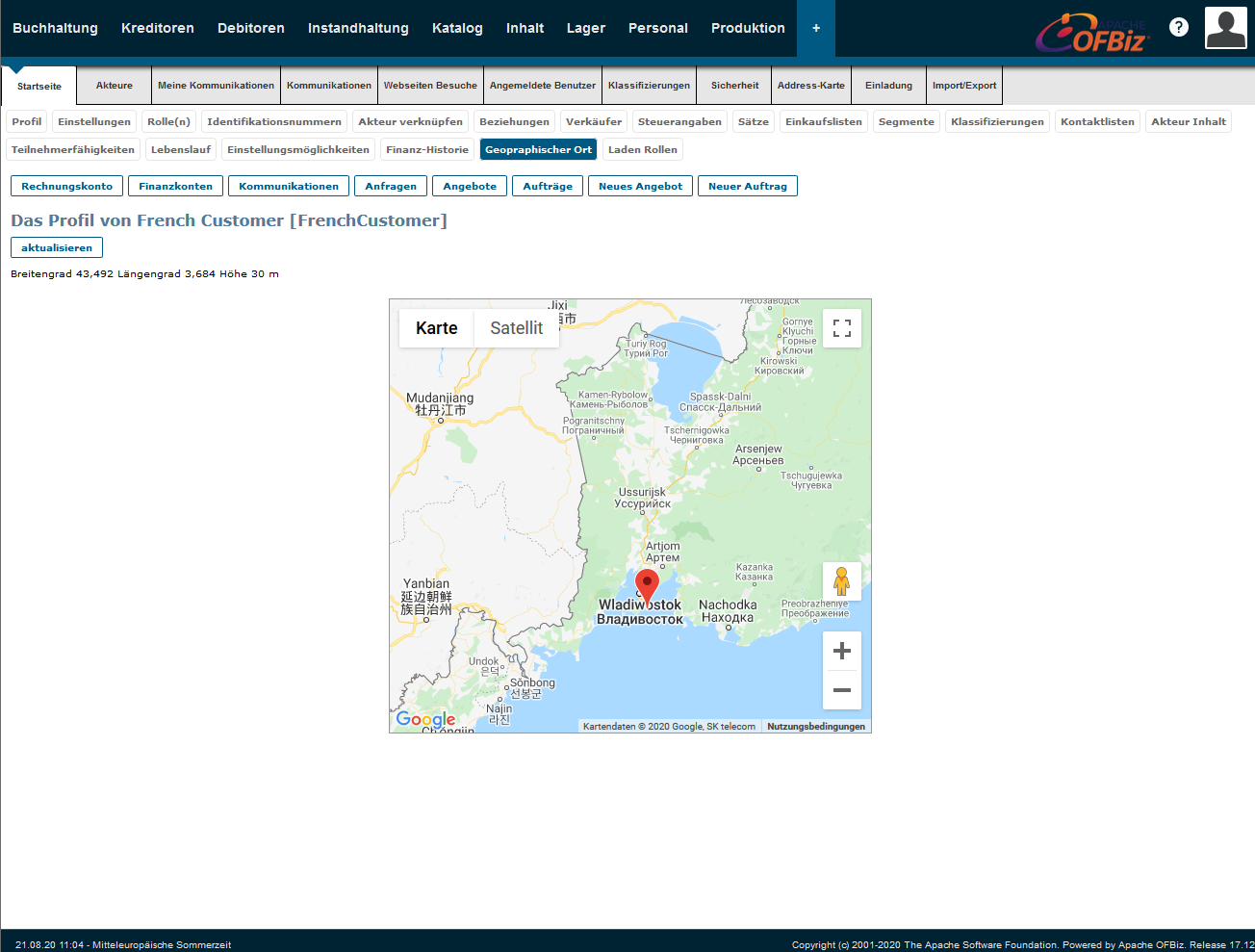This screenshot has height=952, width=1255.
Task: Open the user avatar profile icon
Action: [1226, 28]
